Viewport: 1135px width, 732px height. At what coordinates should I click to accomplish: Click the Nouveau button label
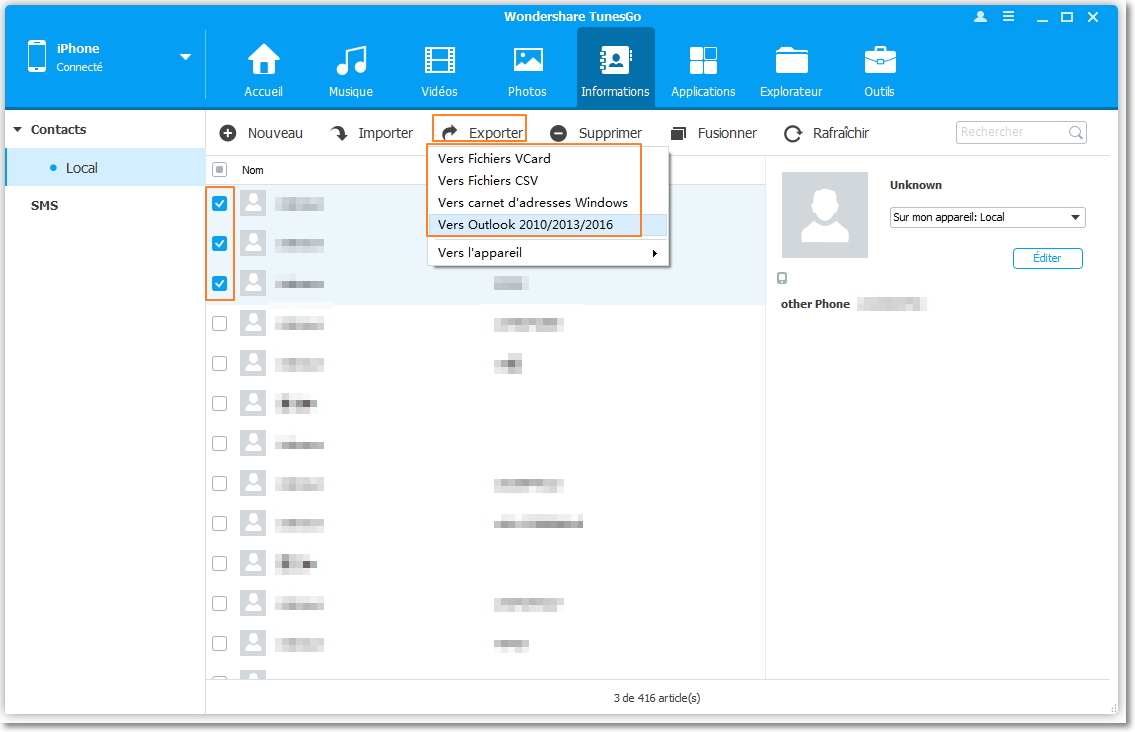pyautogui.click(x=275, y=133)
